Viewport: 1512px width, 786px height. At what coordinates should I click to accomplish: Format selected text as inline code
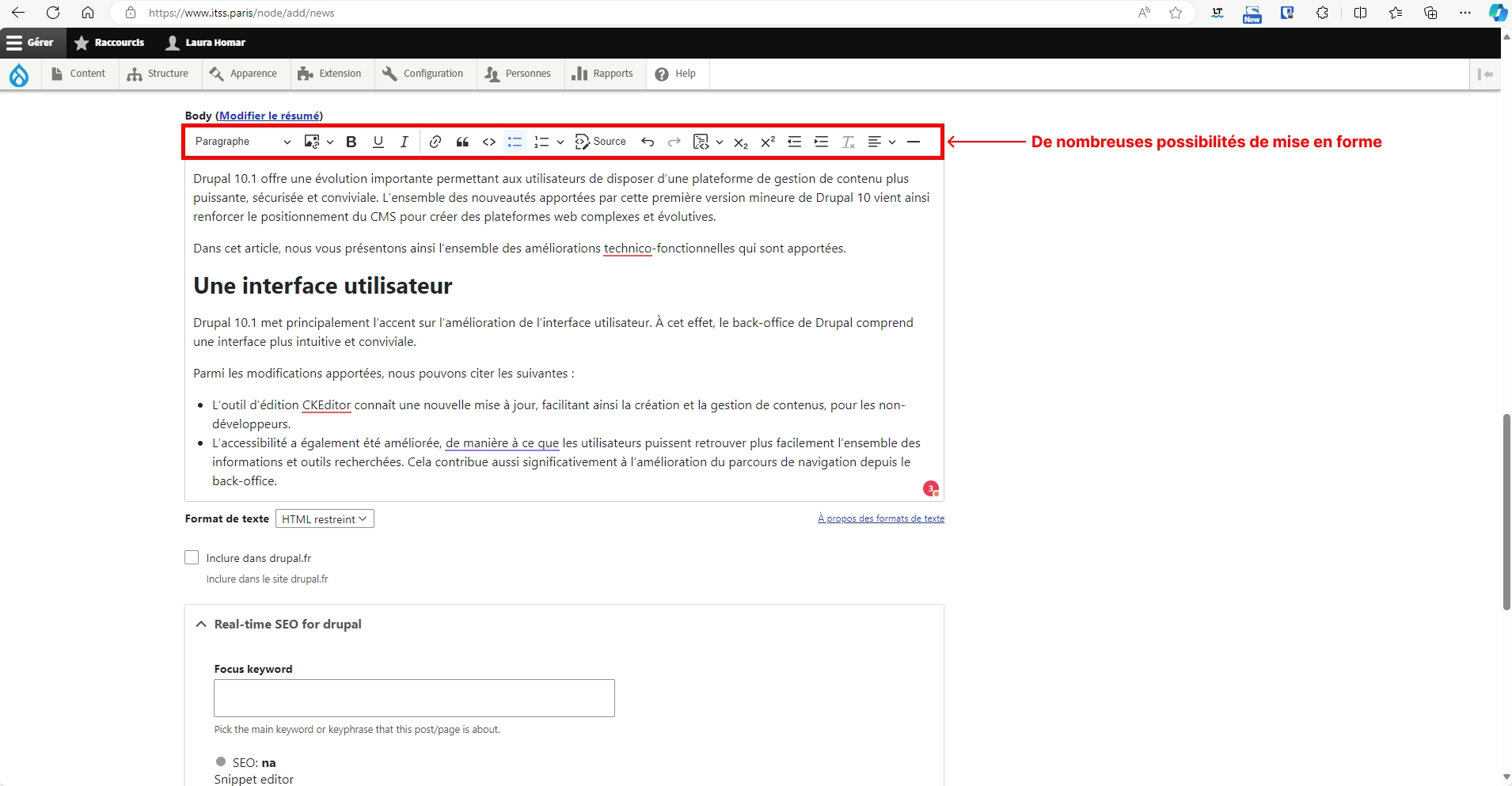coord(489,142)
